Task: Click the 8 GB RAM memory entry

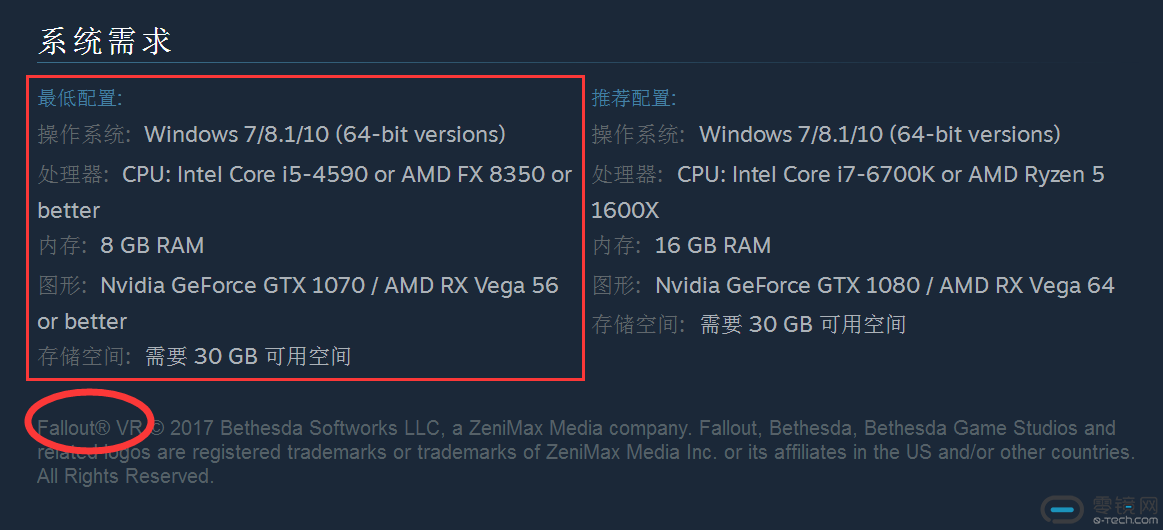Action: point(152,245)
